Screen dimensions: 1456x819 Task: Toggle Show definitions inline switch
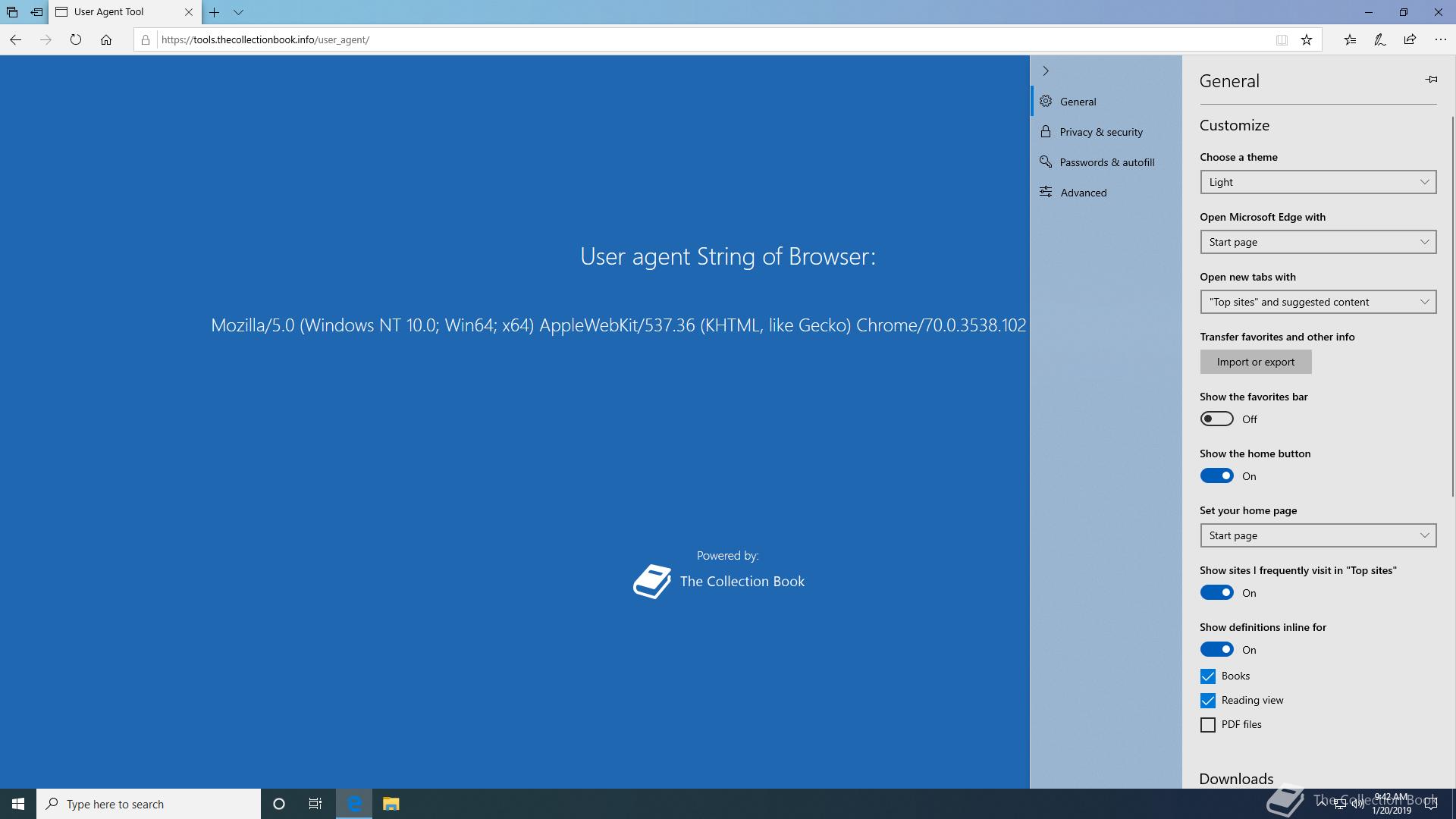point(1216,649)
